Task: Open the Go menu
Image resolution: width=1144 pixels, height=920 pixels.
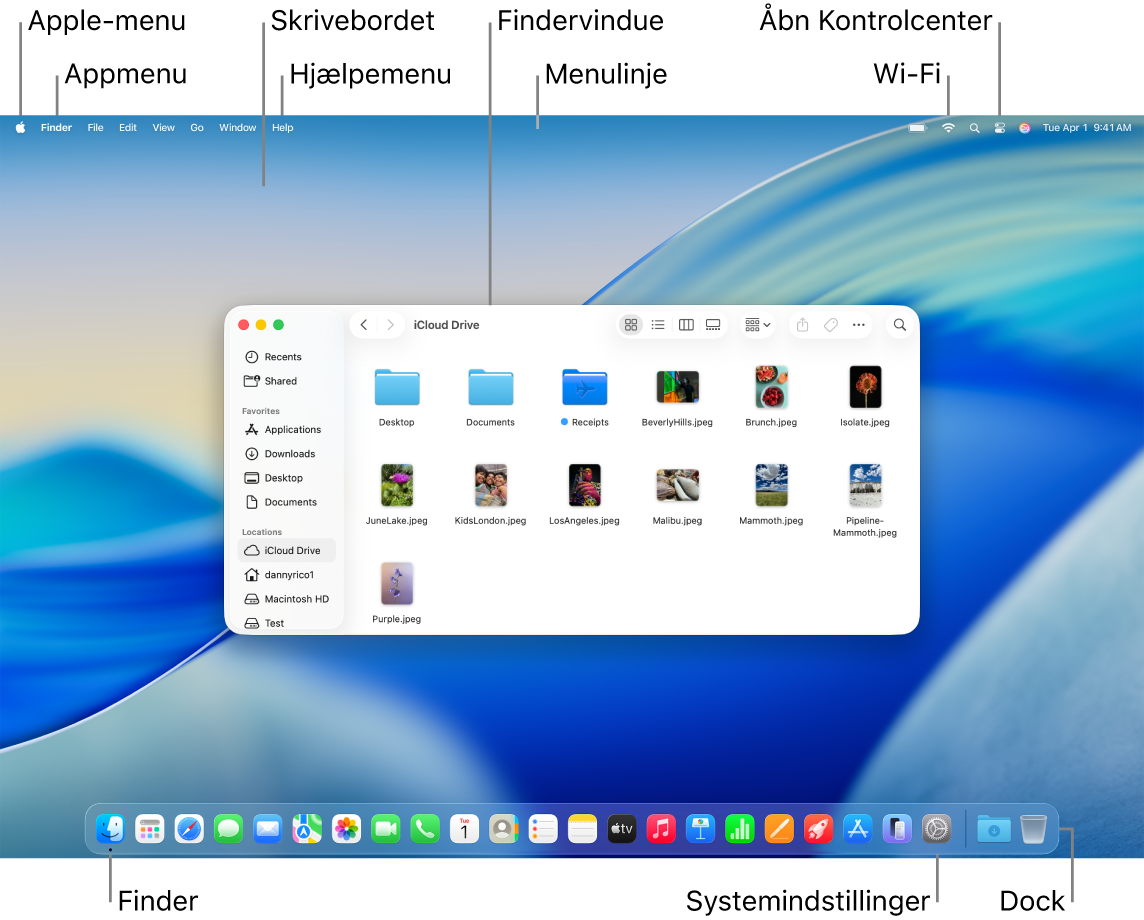Action: 196,127
